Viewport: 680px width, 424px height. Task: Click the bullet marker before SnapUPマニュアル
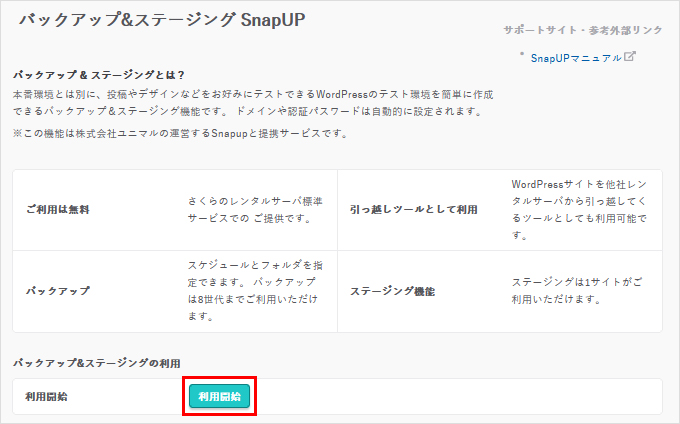pyautogui.click(x=521, y=56)
